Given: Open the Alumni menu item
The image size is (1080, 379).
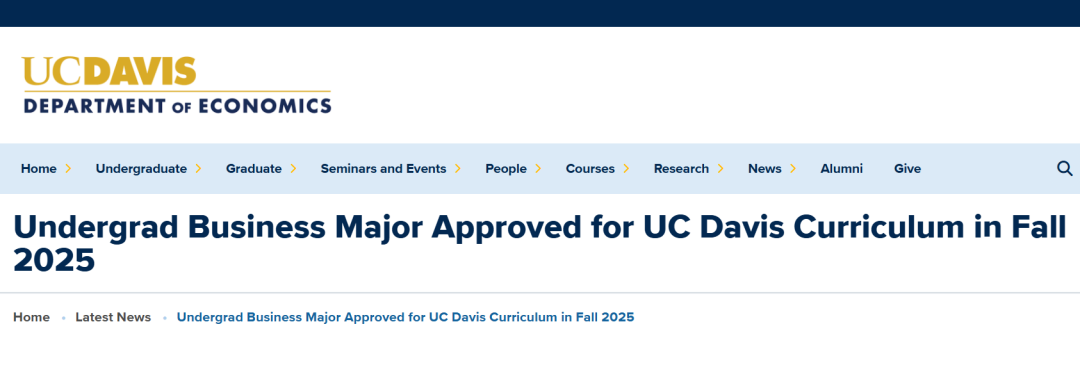Looking at the screenshot, I should click(x=841, y=169).
